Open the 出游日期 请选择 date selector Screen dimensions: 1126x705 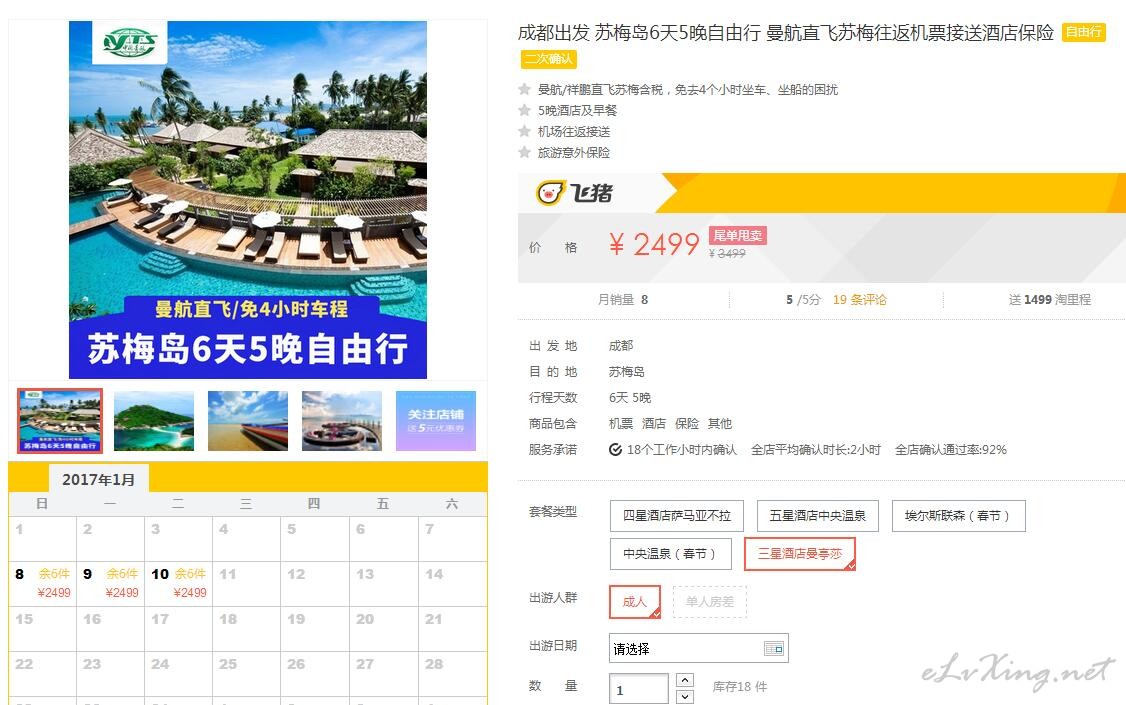(699, 648)
